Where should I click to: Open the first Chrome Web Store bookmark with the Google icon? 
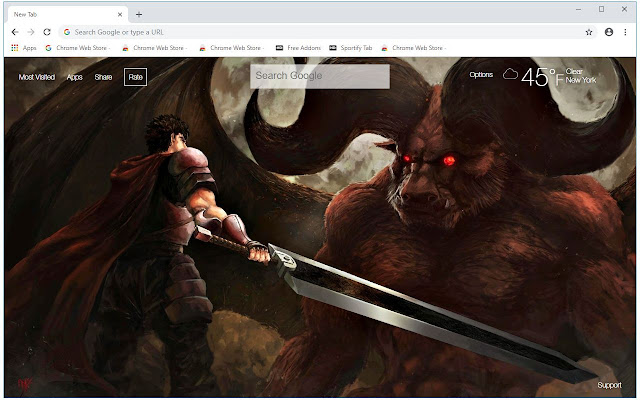coord(78,48)
